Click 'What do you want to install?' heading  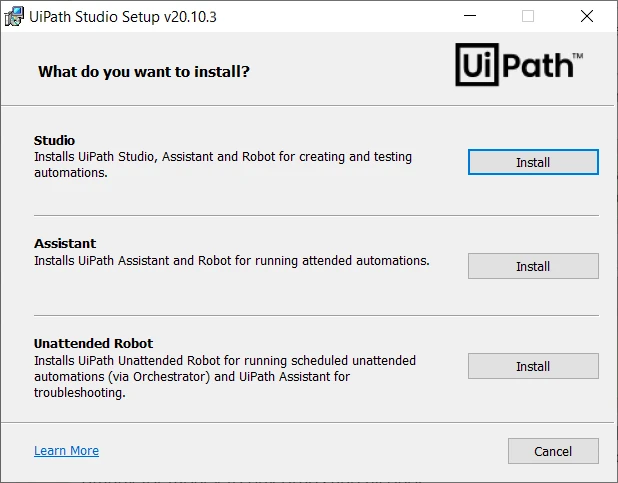(144, 72)
